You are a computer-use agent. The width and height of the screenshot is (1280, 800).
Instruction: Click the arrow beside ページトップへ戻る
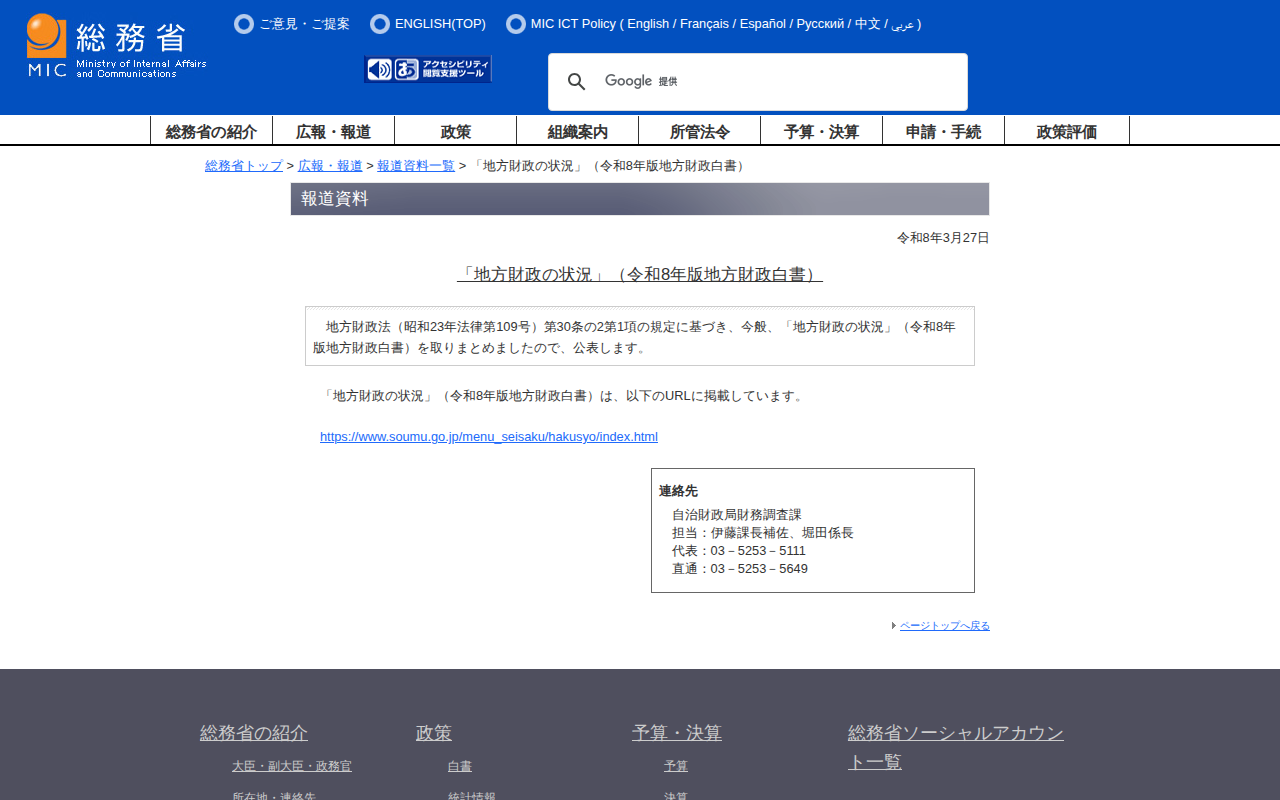tap(893, 626)
